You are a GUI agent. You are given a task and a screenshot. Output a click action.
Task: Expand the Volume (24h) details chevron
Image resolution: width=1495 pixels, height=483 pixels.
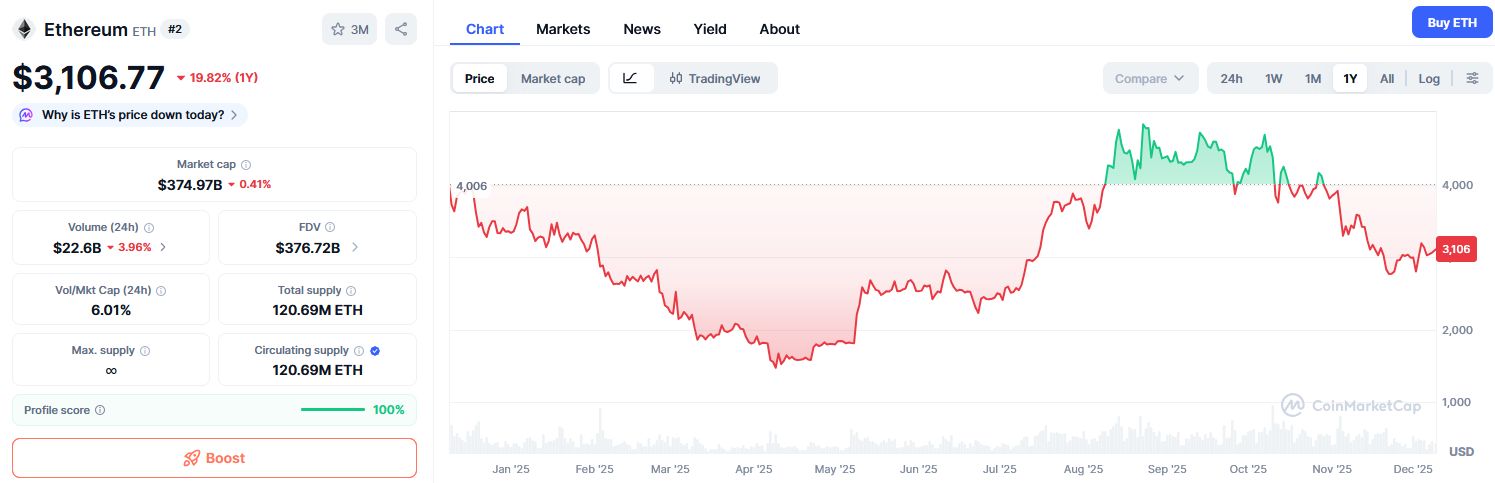point(163,247)
